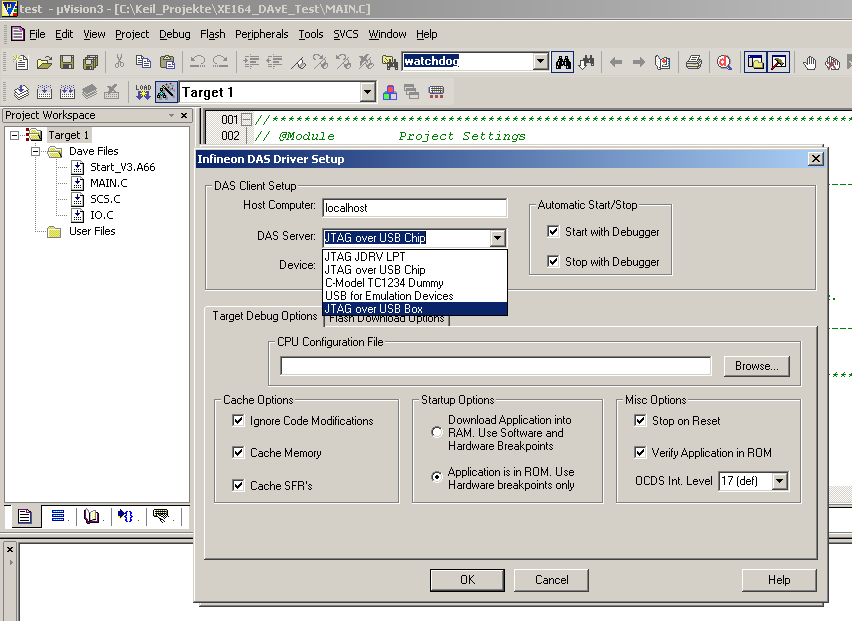The height and width of the screenshot is (621, 852).
Task: Click the Cut scissors icon
Action: 119,62
